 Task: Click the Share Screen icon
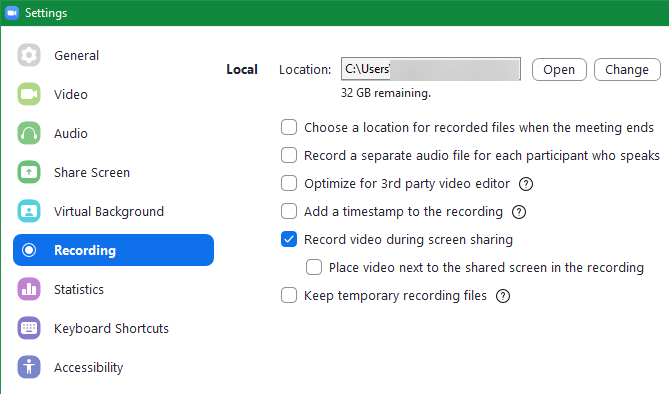pos(29,172)
